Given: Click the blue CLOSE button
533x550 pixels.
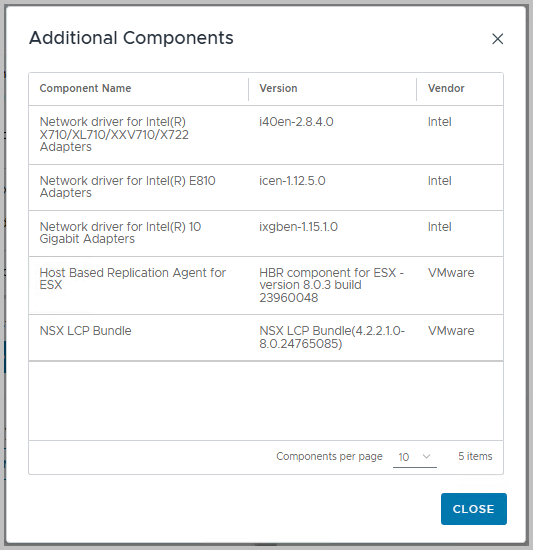Looking at the screenshot, I should point(474,509).
